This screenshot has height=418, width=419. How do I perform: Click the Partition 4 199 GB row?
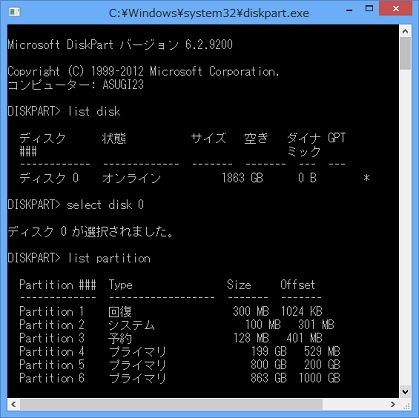click(x=180, y=351)
